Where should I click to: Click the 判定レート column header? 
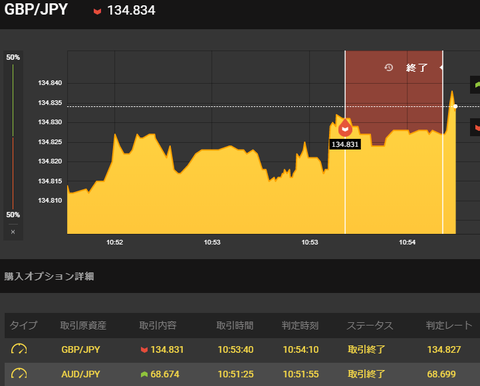pyautogui.click(x=449, y=325)
